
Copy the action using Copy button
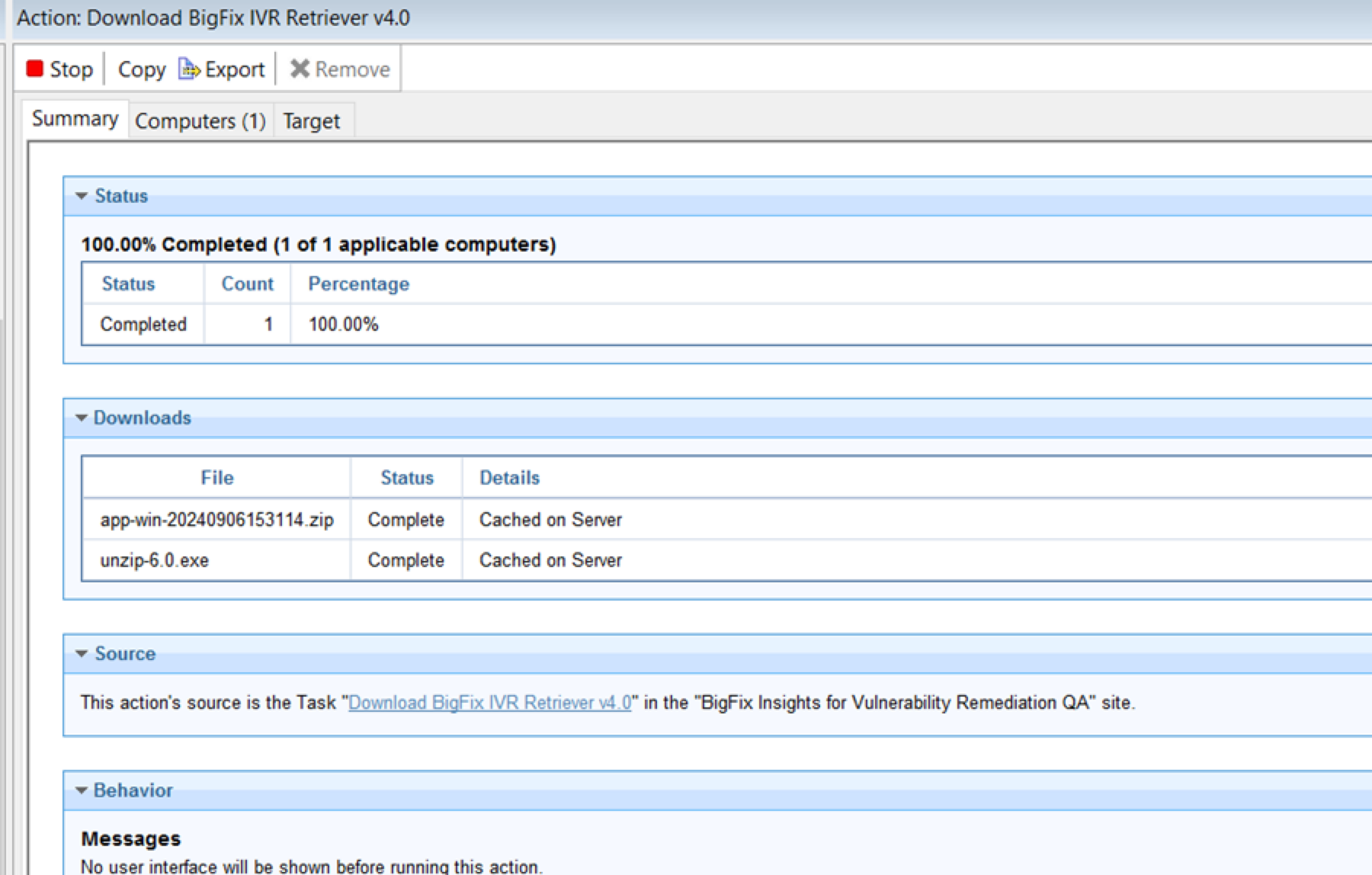142,69
